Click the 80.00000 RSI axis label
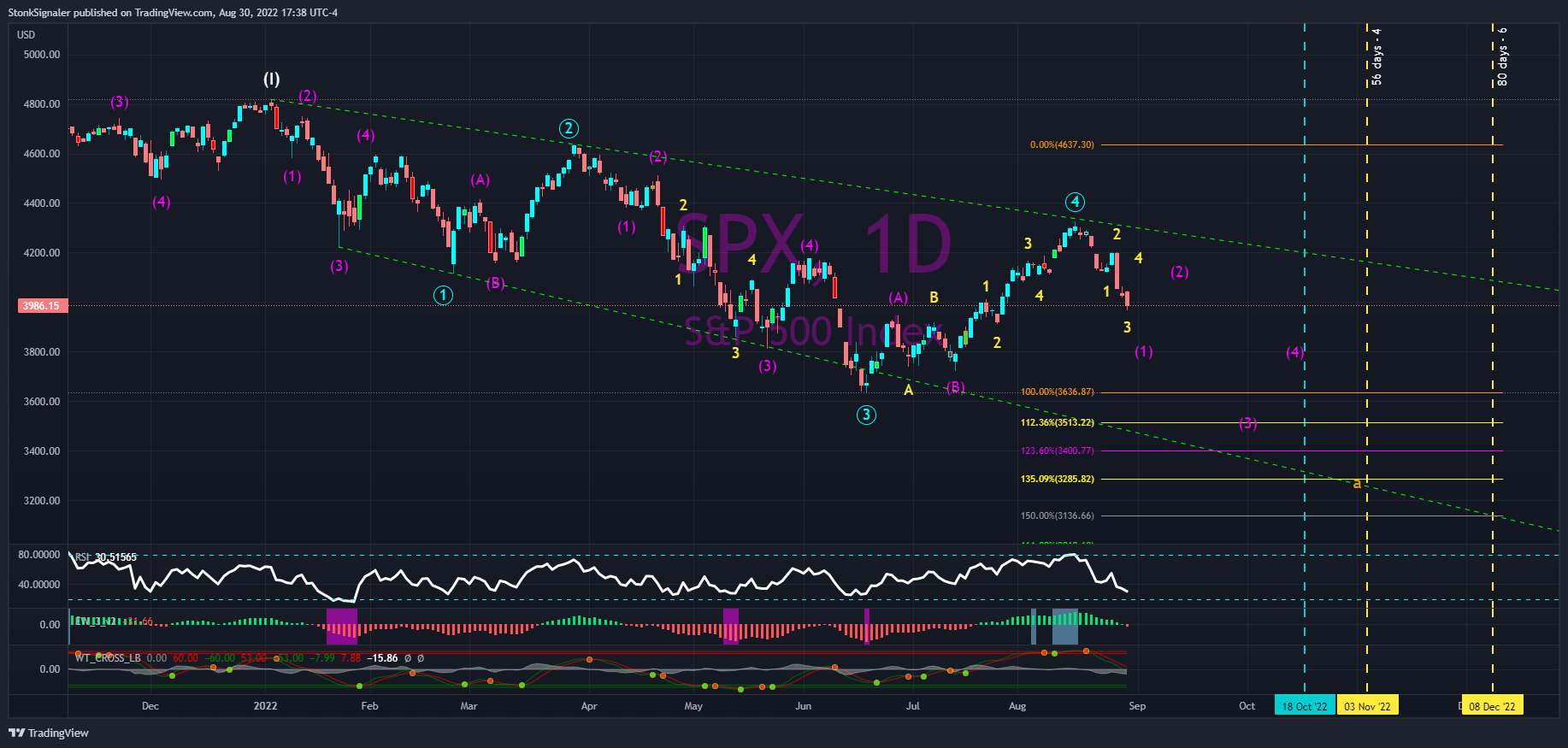Image resolution: width=1568 pixels, height=748 pixels. click(39, 555)
